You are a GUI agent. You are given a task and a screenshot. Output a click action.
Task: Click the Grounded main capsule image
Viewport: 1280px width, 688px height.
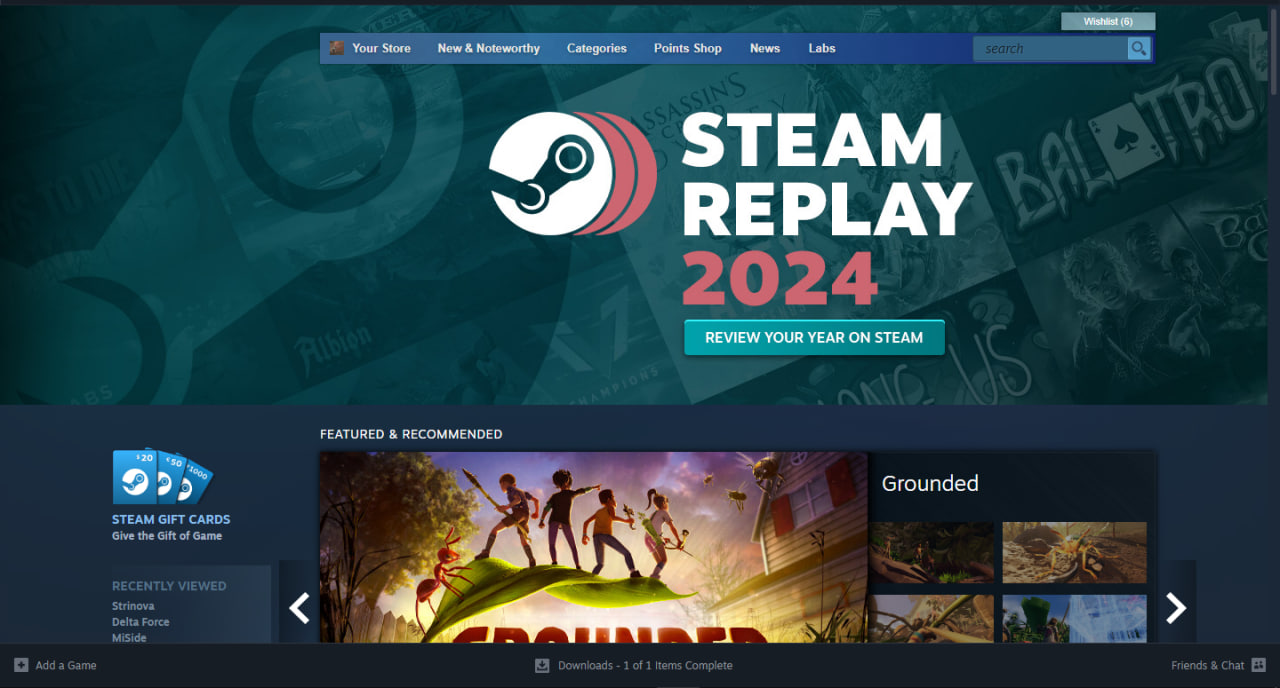[x=594, y=548]
